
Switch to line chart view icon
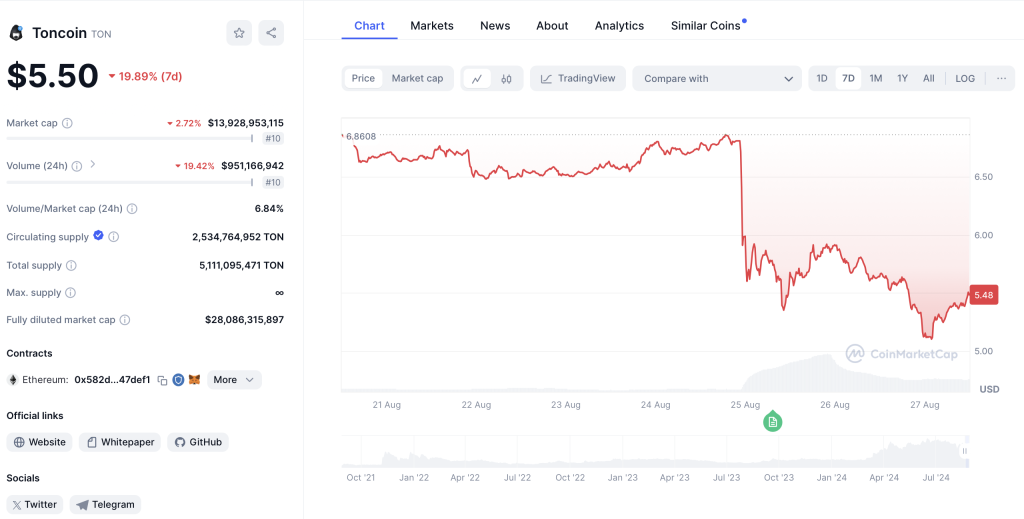click(477, 78)
